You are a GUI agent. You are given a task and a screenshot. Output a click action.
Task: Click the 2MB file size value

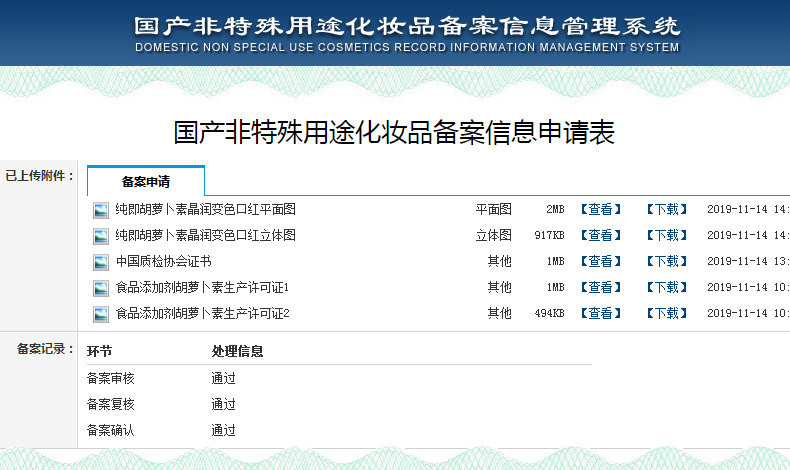coord(555,209)
